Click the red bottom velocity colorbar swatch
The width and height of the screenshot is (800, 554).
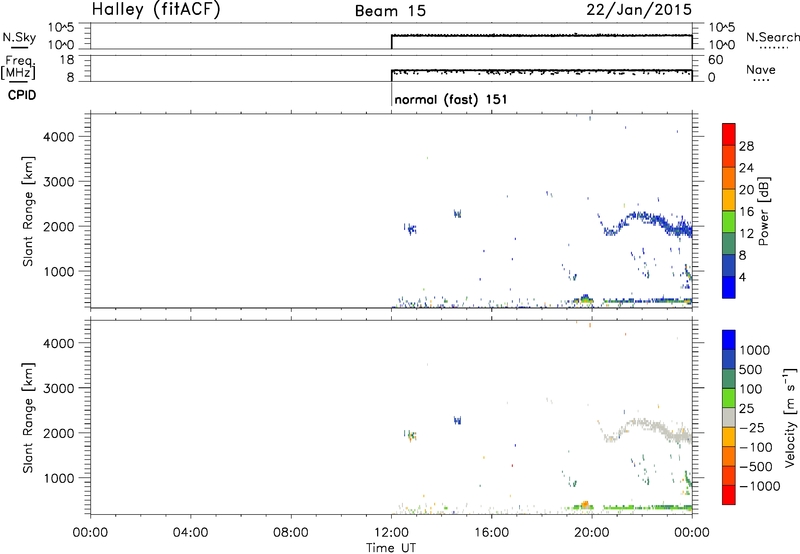pyautogui.click(x=729, y=495)
